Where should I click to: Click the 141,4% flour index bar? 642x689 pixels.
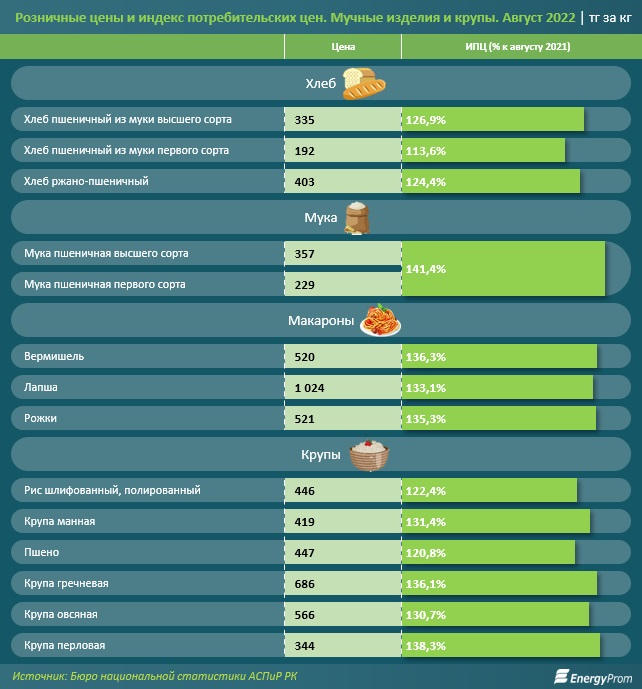click(503, 268)
